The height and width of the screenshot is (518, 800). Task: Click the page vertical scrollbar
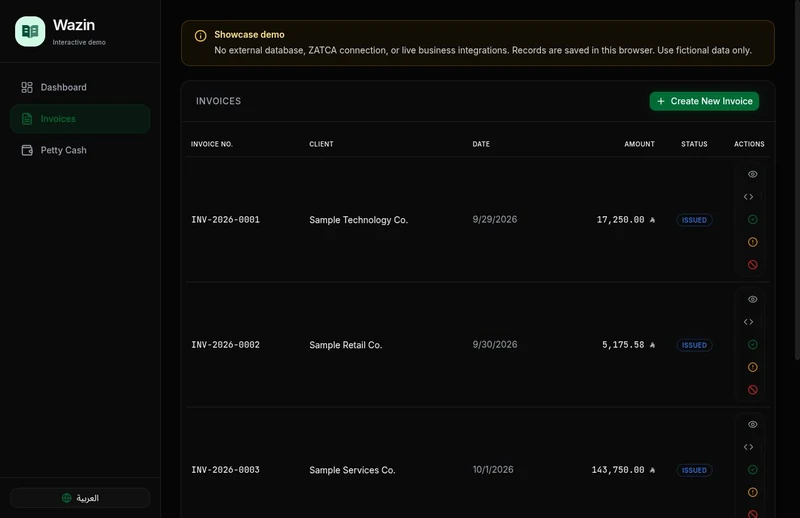(797, 181)
